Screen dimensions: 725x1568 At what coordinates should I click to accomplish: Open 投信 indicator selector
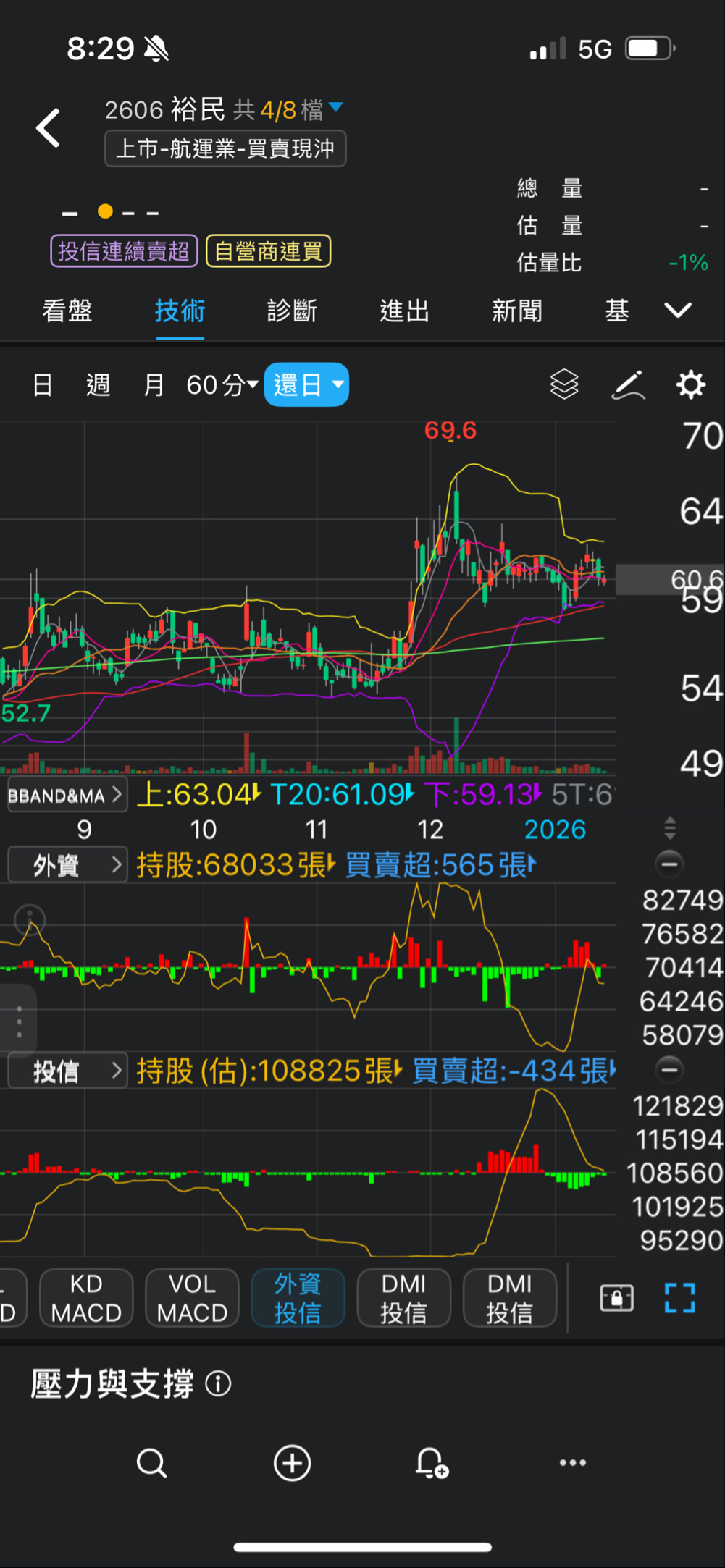pyautogui.click(x=67, y=1071)
